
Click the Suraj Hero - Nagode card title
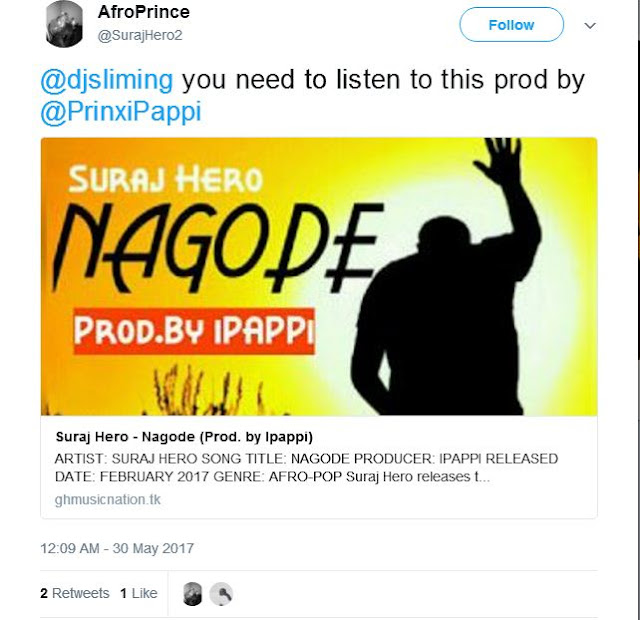click(184, 437)
